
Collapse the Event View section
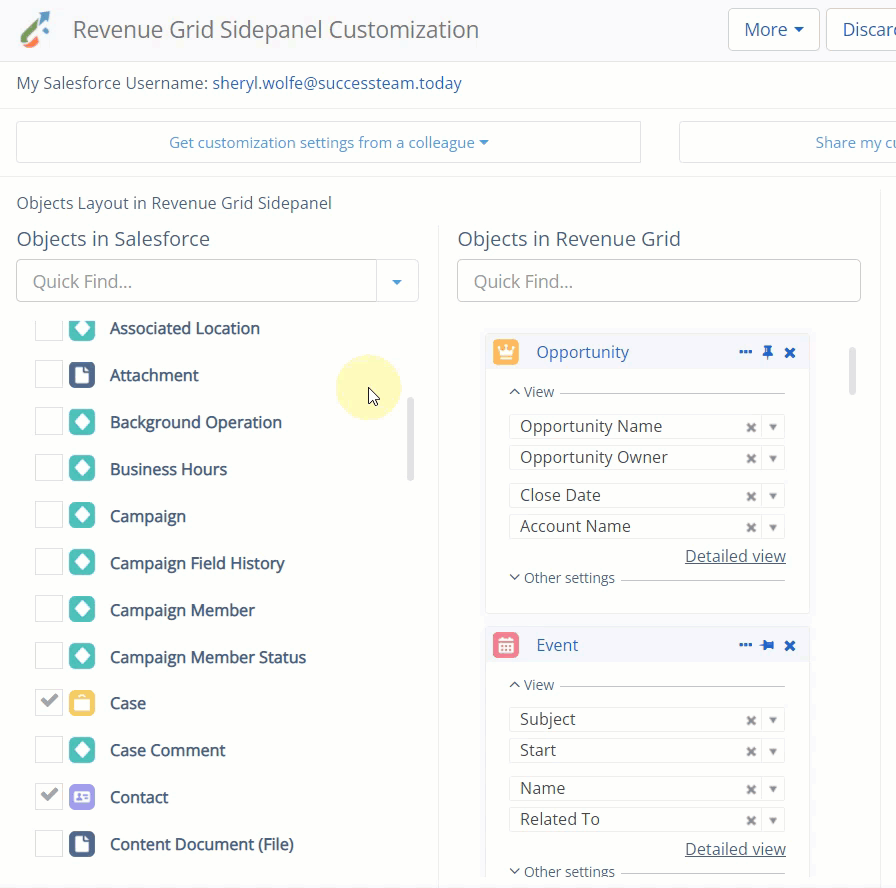531,685
